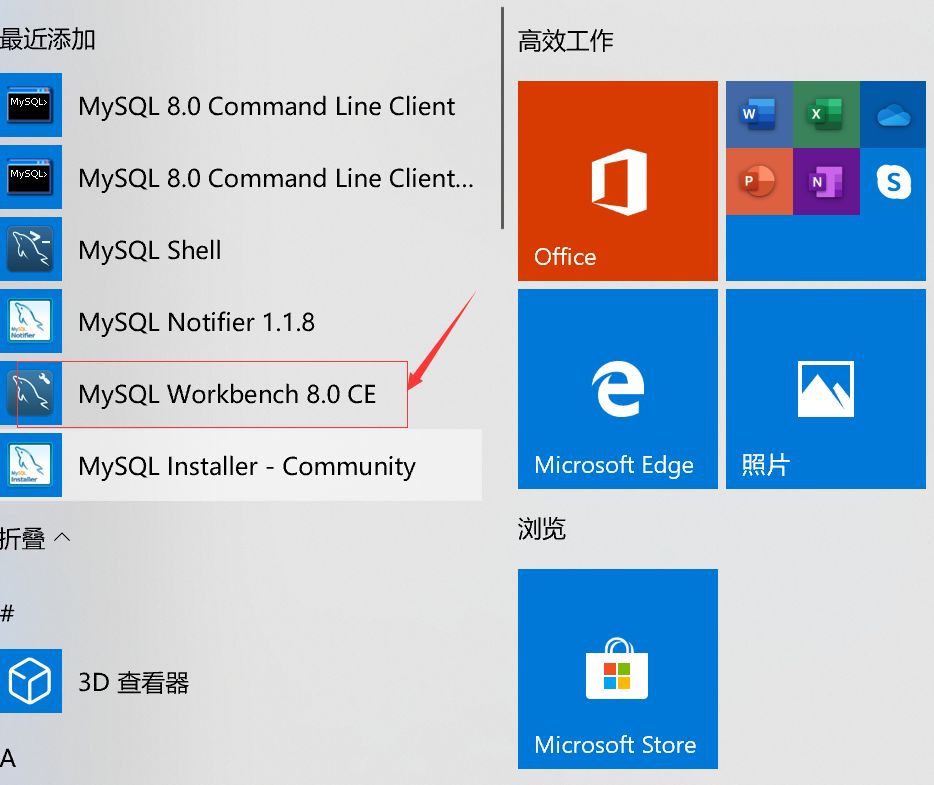This screenshot has height=785, width=934.
Task: Select the second MySQL 8.0 Command Line Client… entry
Action: tap(241, 177)
